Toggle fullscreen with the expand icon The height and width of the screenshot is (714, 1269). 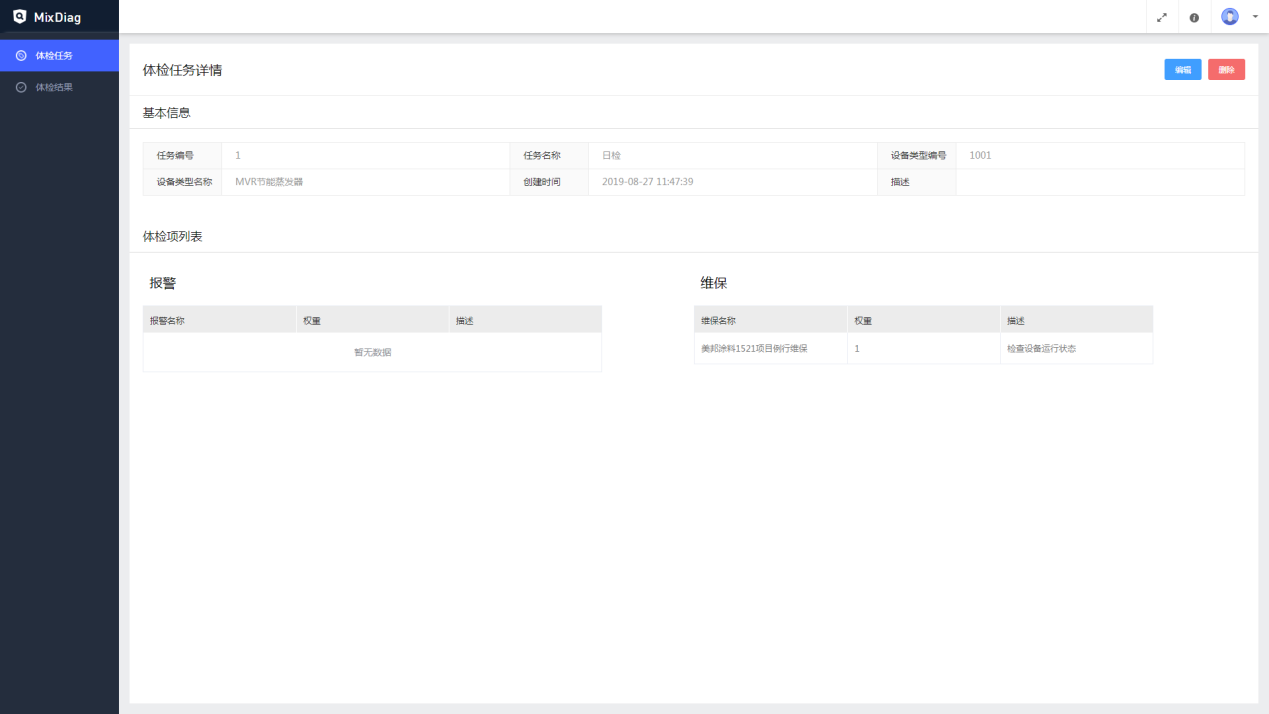[x=1162, y=17]
